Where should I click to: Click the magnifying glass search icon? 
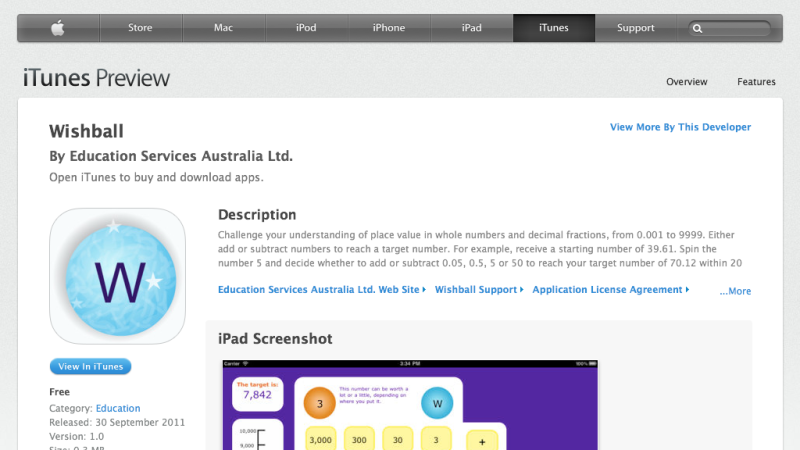coord(697,29)
